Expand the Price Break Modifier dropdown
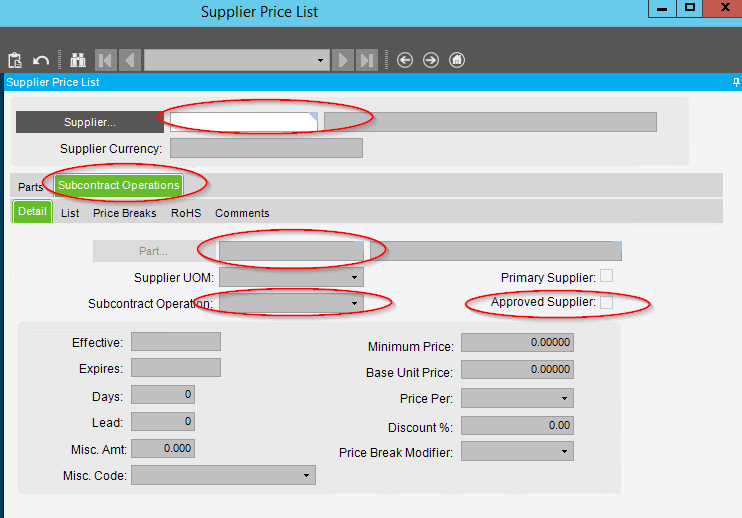This screenshot has height=518, width=742. [x=564, y=451]
